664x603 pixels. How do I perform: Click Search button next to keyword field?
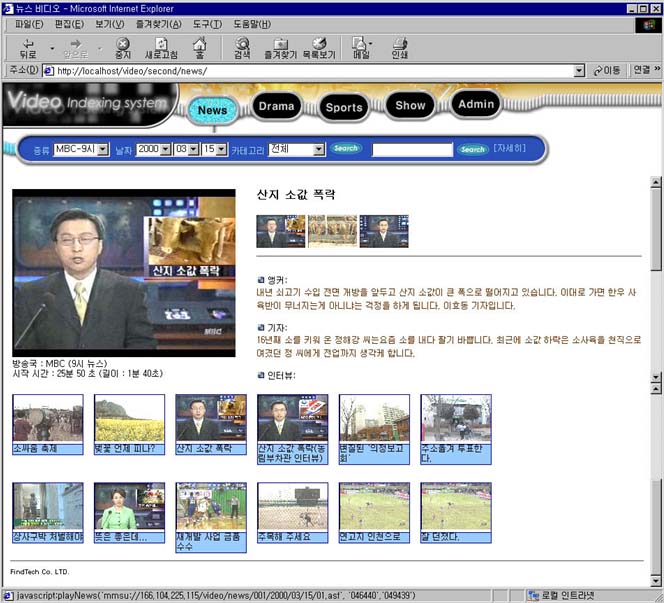point(472,150)
